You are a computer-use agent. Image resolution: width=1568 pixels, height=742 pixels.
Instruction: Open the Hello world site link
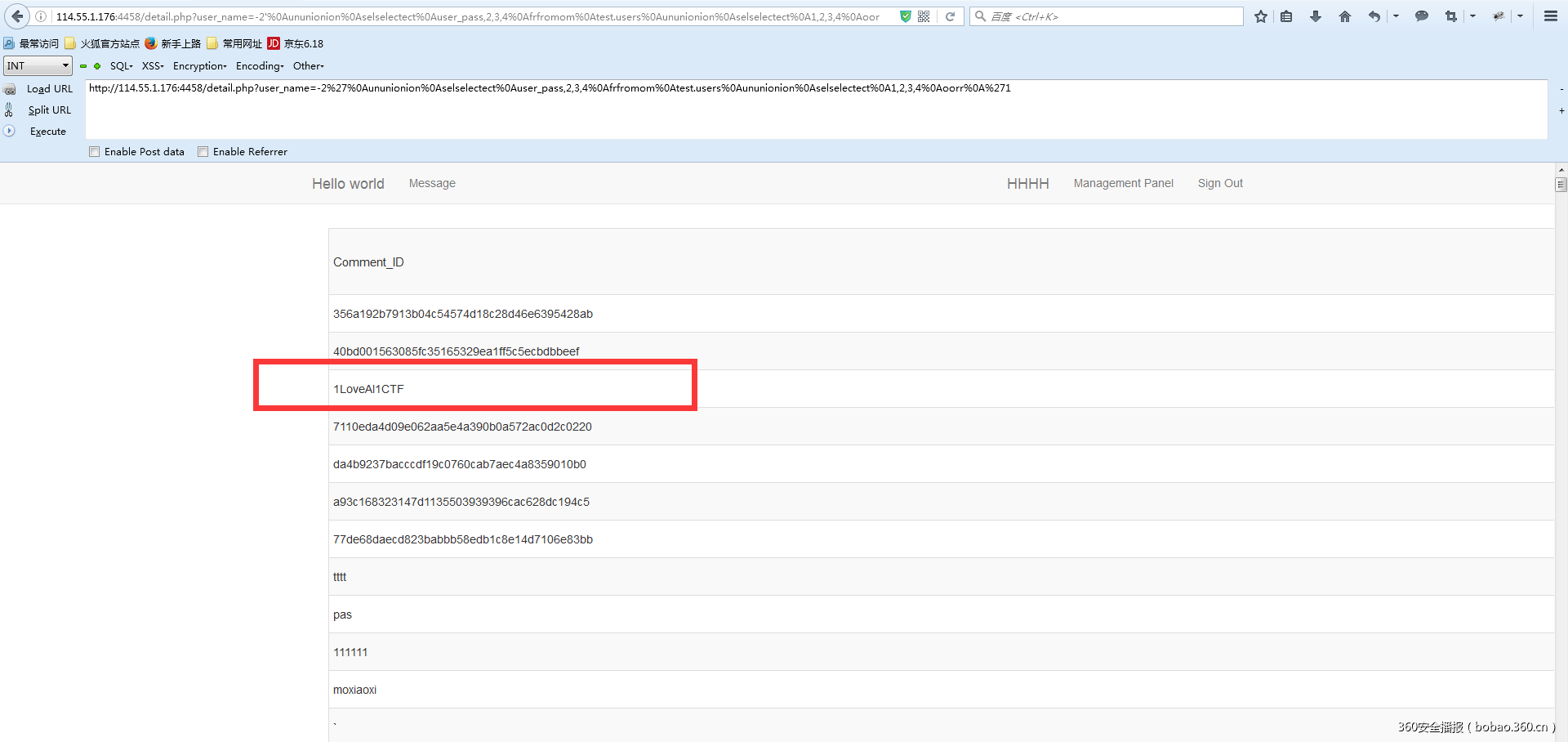(x=348, y=184)
